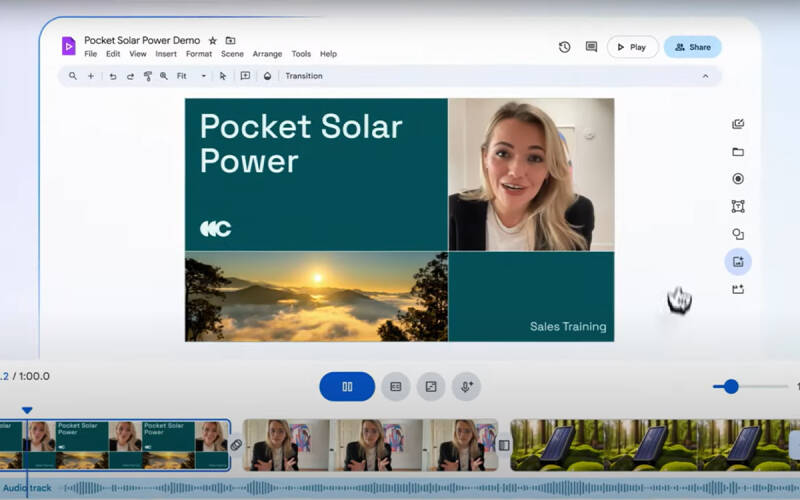The width and height of the screenshot is (800, 500).
Task: Open the Fit zoom dropdown
Action: pyautogui.click(x=190, y=76)
